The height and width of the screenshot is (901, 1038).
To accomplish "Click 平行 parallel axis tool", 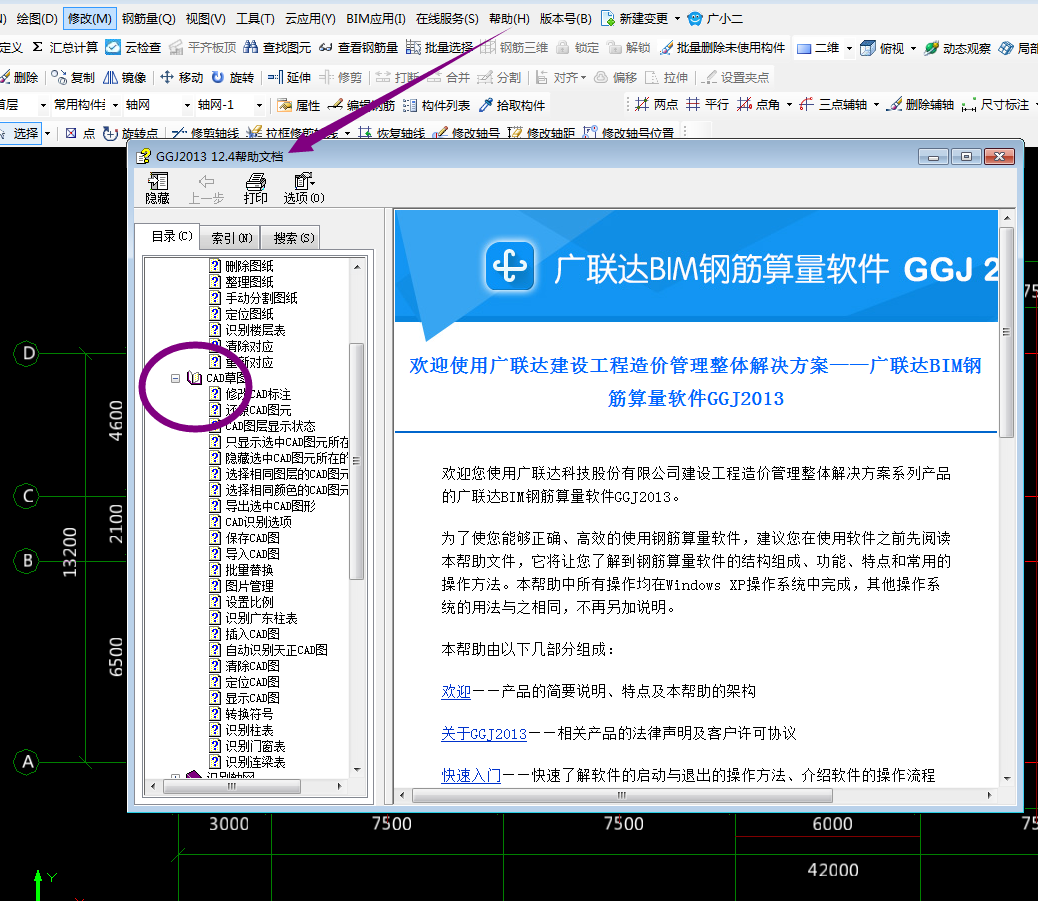I will pyautogui.click(x=707, y=104).
